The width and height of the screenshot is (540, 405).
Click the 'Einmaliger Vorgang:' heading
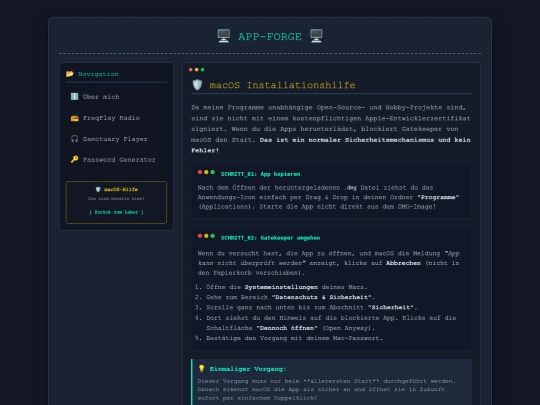click(248, 369)
